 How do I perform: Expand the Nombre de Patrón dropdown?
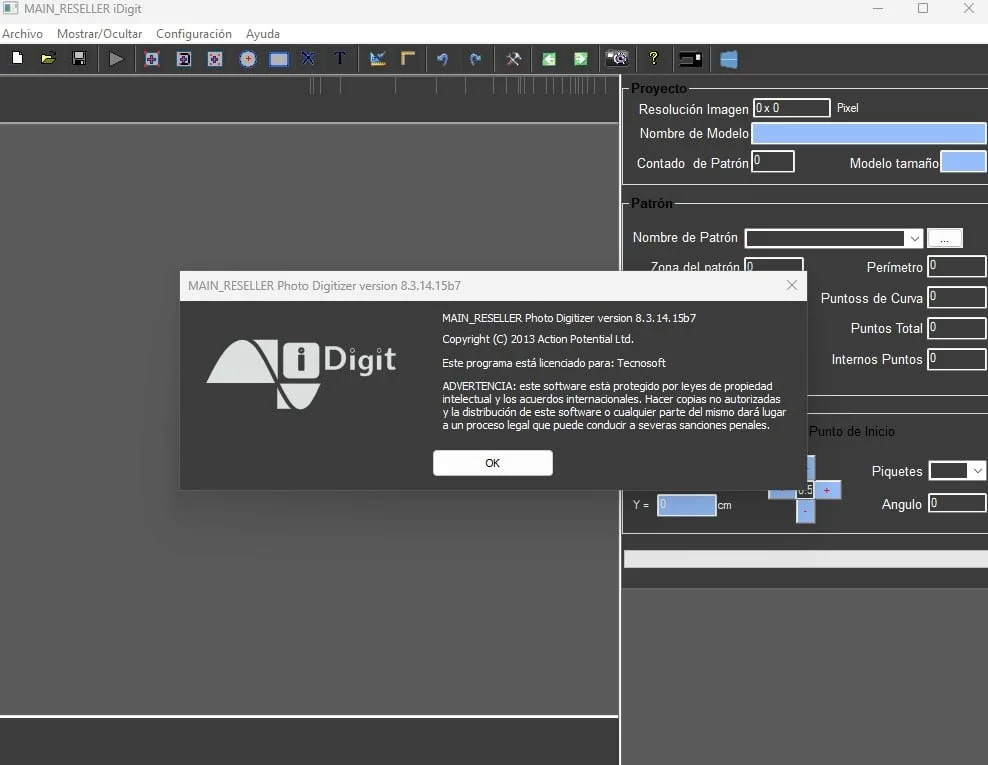914,239
